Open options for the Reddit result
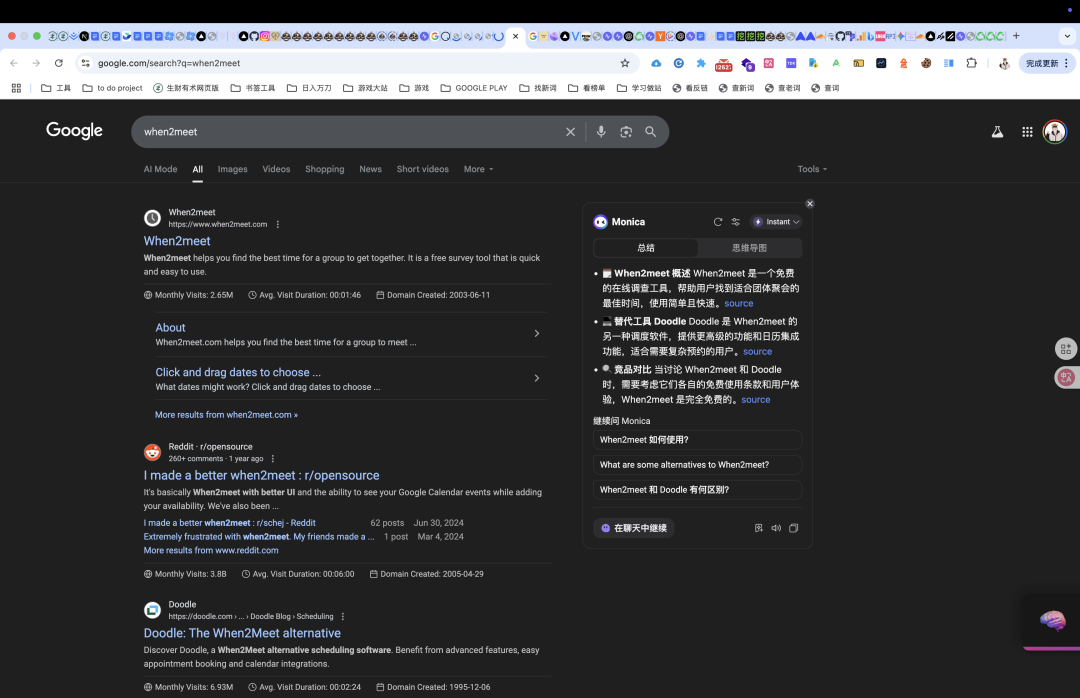 click(x=273, y=459)
